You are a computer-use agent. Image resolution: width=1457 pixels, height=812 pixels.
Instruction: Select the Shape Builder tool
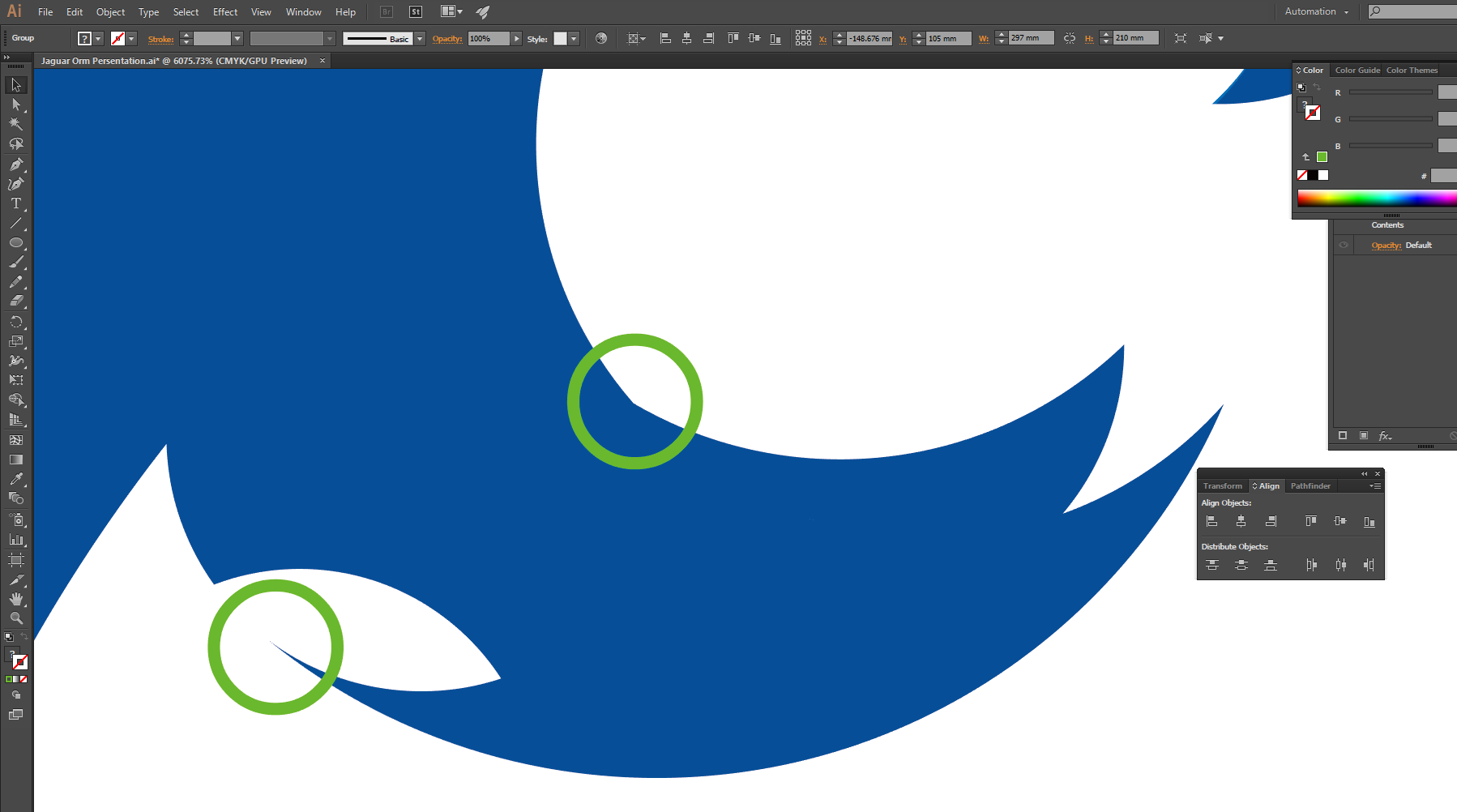click(16, 400)
